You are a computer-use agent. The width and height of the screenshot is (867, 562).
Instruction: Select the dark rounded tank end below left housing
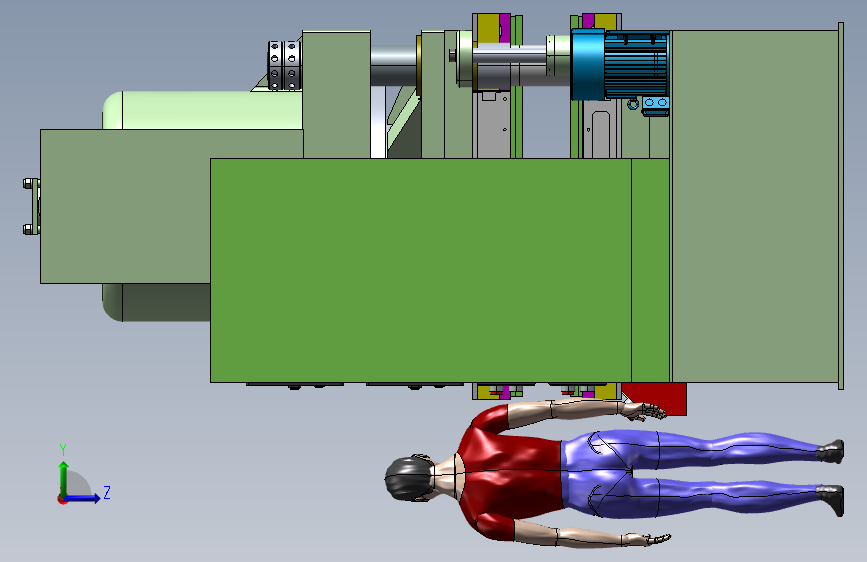[156, 302]
